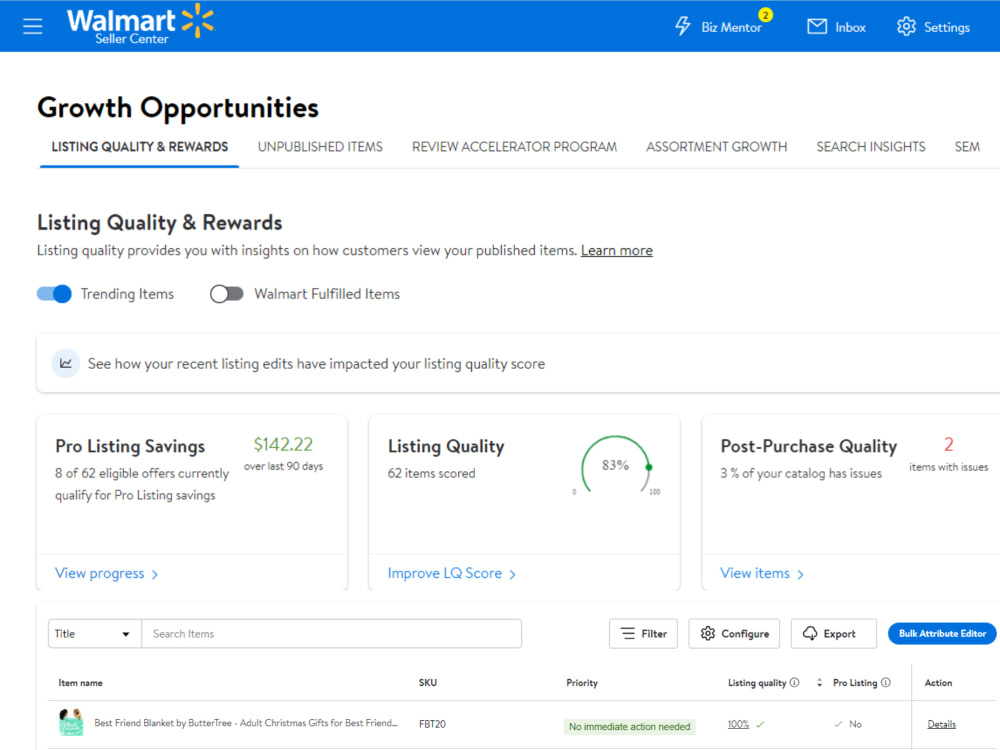The image size is (1000, 750).
Task: Open Improve LQ Score link
Action: (452, 573)
